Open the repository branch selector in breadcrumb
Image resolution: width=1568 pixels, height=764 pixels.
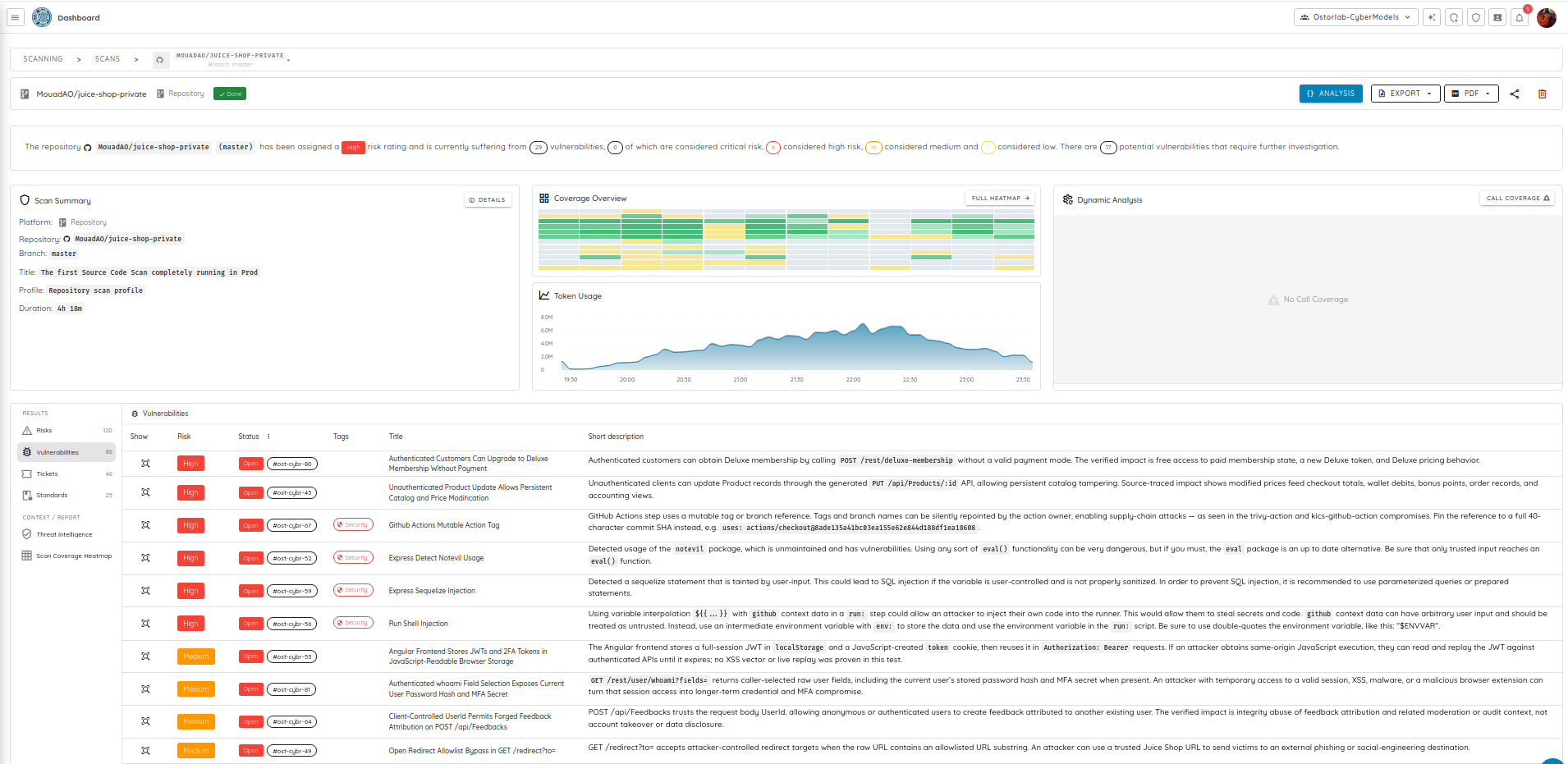coord(232,59)
